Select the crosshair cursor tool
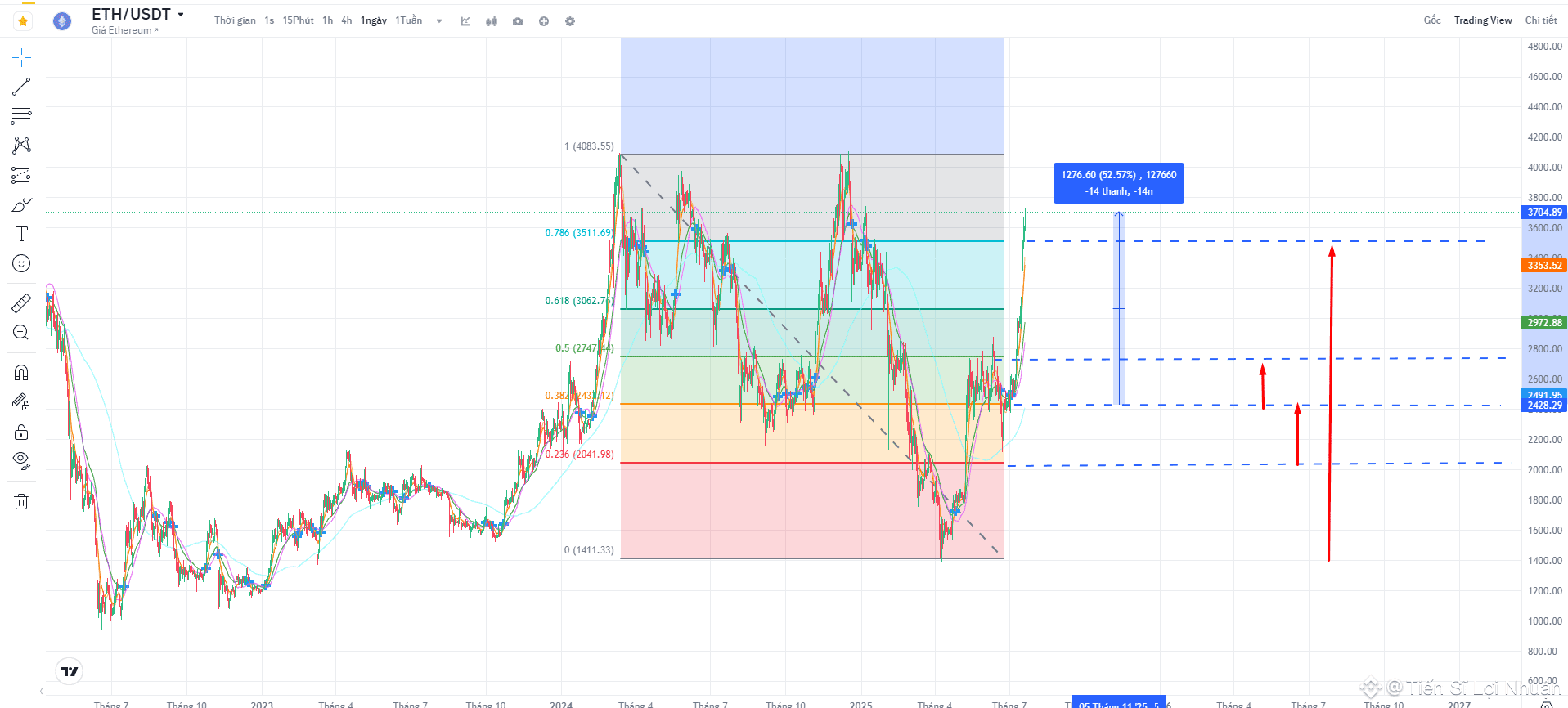The width and height of the screenshot is (1568, 708). tap(21, 56)
